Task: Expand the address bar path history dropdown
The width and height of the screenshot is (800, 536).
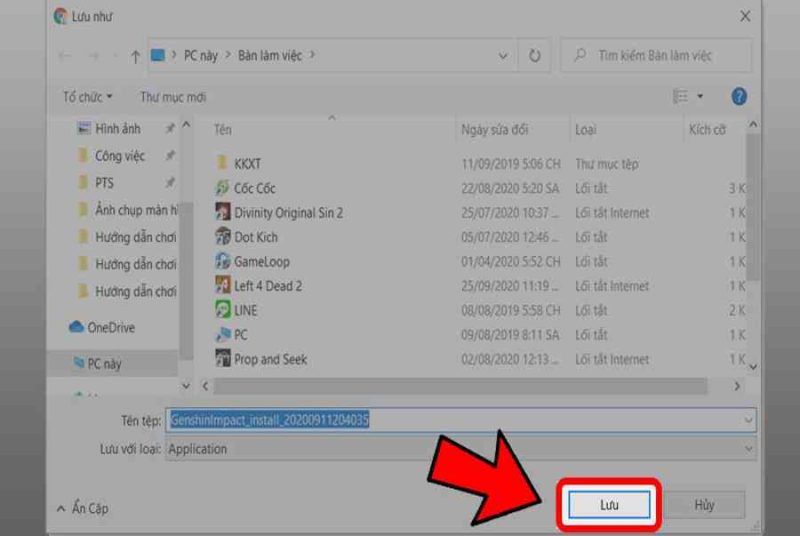Action: 503,56
